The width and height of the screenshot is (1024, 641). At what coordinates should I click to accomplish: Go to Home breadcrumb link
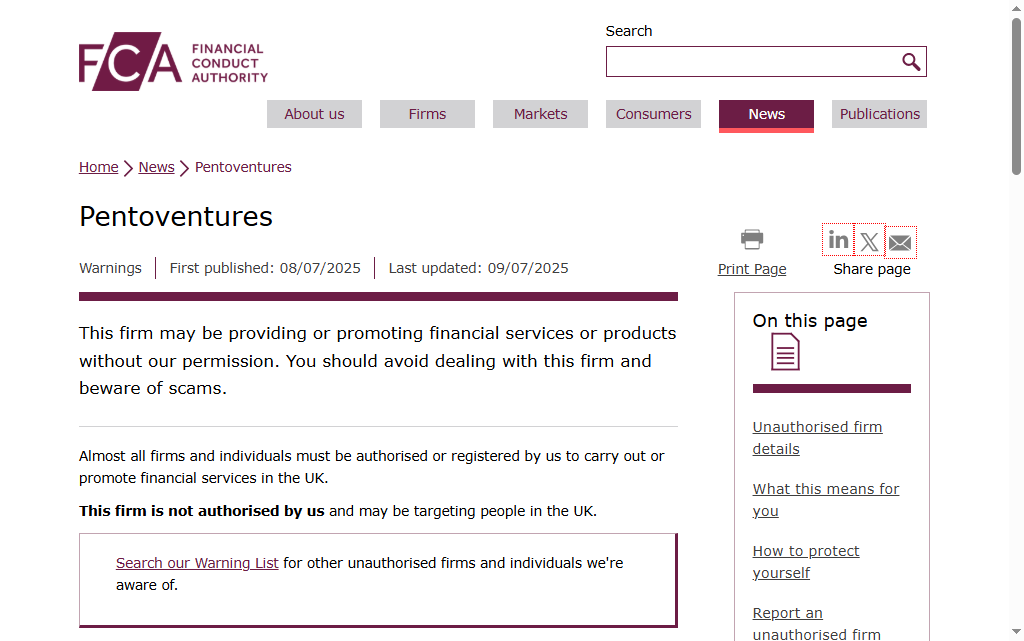tap(99, 167)
